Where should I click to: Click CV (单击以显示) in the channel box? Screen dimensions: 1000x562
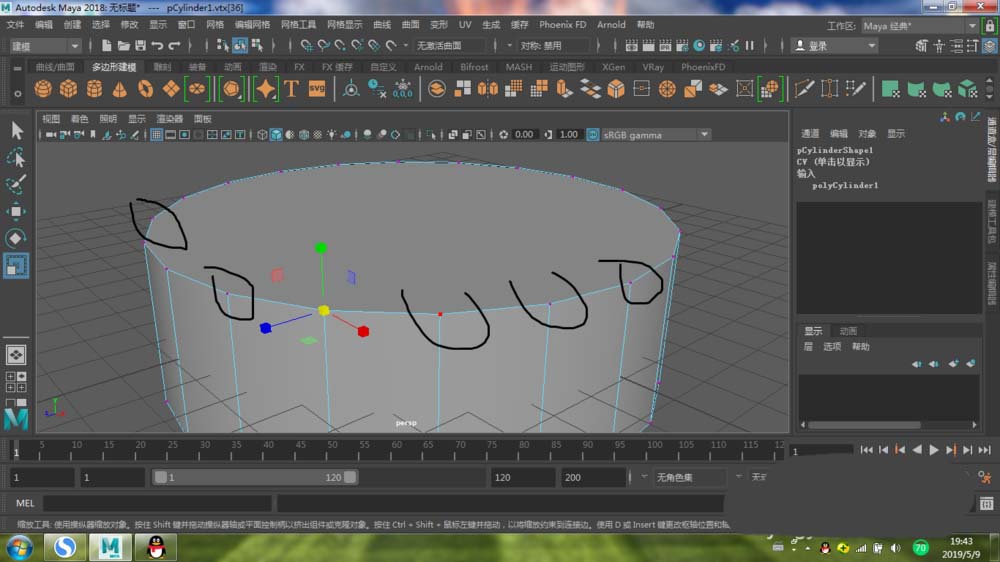[x=833, y=162]
